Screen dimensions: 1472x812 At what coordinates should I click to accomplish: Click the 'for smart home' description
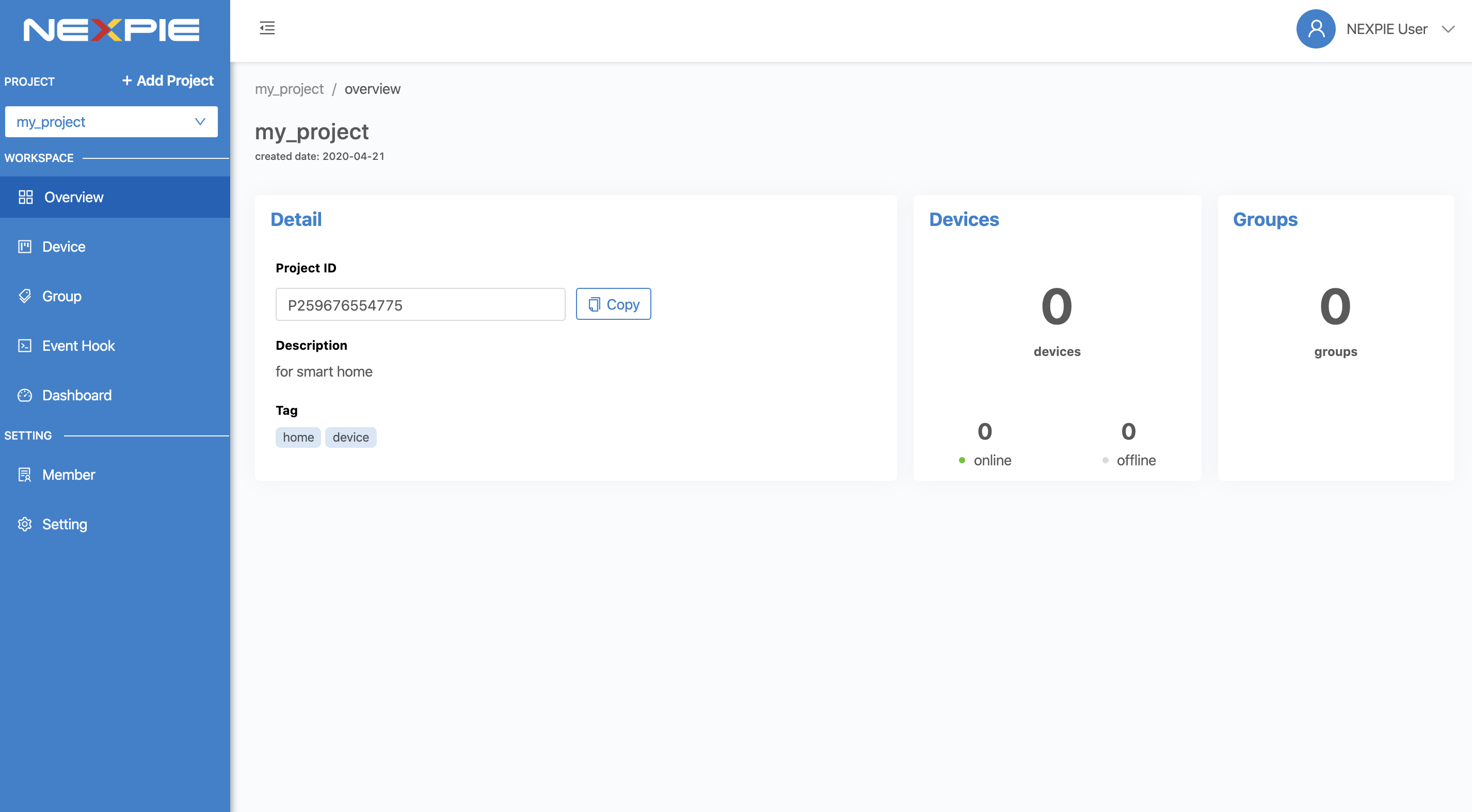click(x=324, y=372)
